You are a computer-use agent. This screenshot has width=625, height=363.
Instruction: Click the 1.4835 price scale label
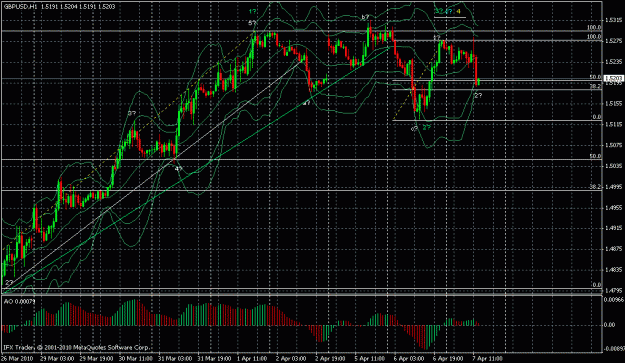(613, 270)
